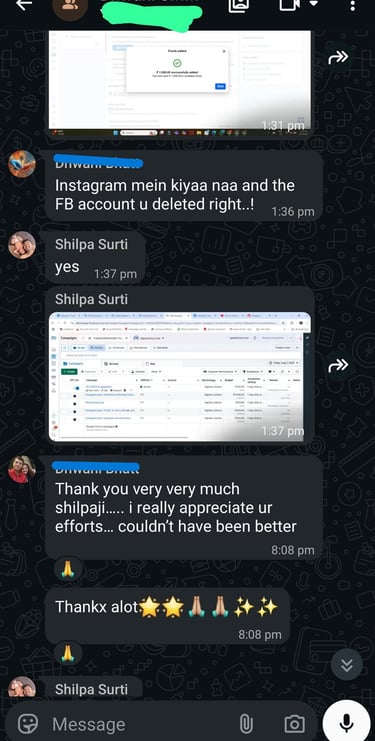Open emoji and sticker picker
Viewport: 375px width, 741px height.
pyautogui.click(x=28, y=724)
